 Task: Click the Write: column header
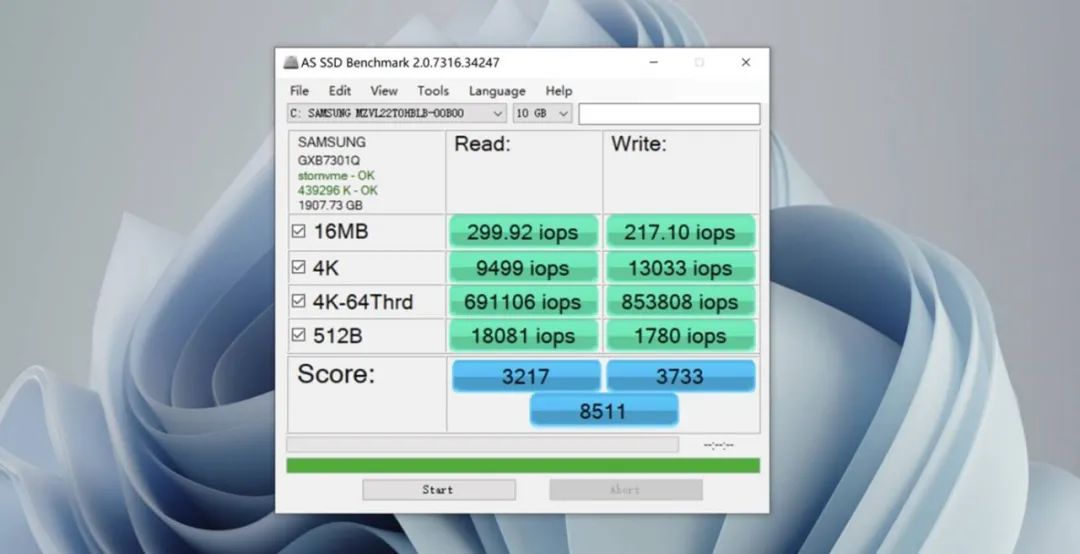[x=638, y=144]
